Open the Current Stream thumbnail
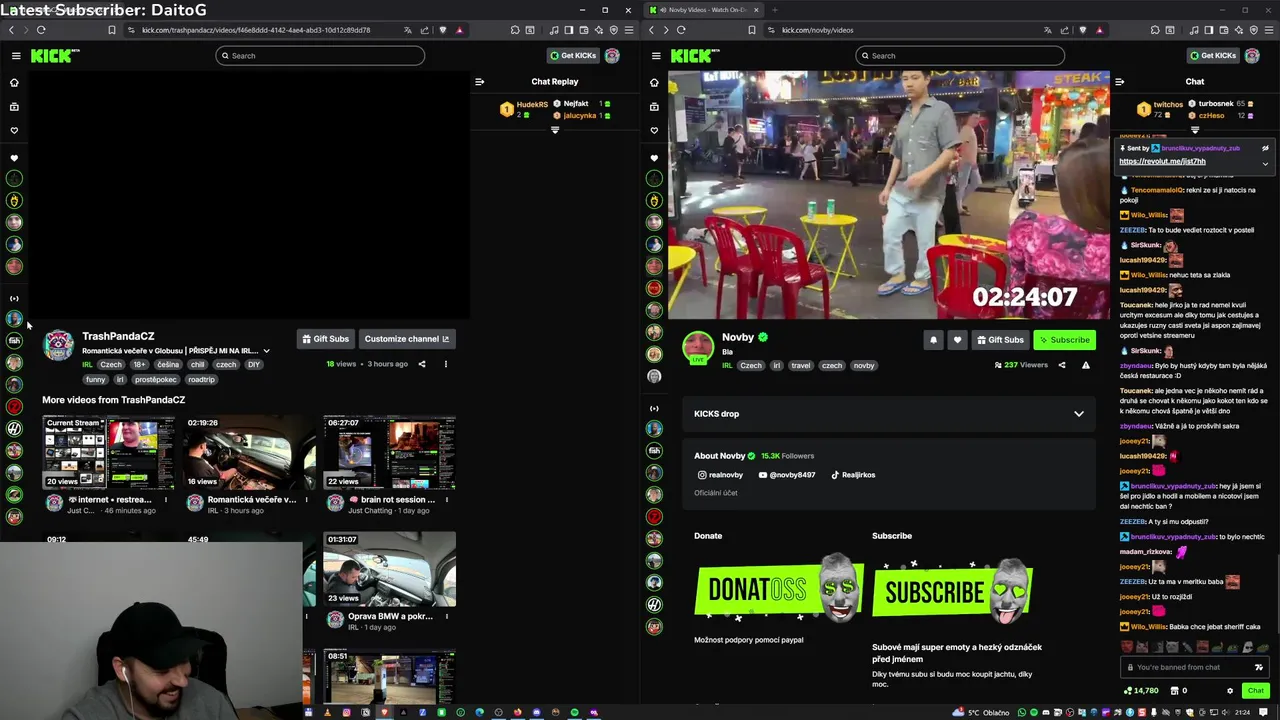 click(x=108, y=453)
